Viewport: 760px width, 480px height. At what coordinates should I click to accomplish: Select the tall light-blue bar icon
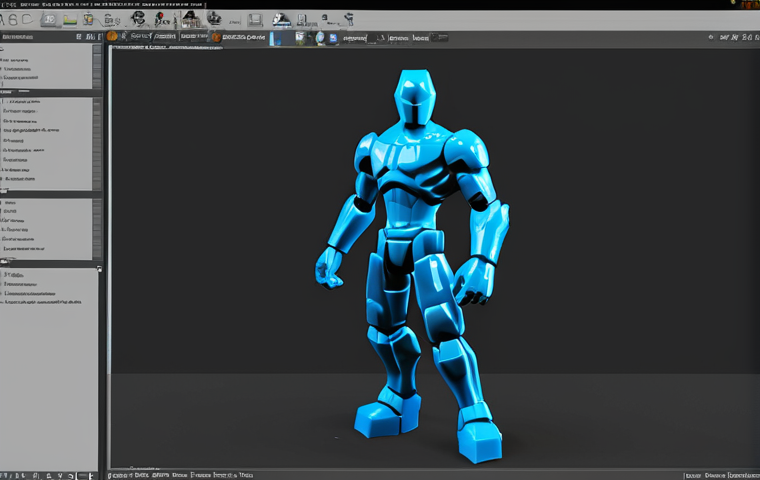point(274,38)
